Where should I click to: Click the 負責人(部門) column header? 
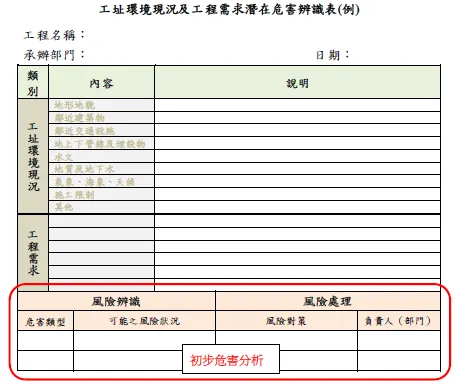click(399, 321)
